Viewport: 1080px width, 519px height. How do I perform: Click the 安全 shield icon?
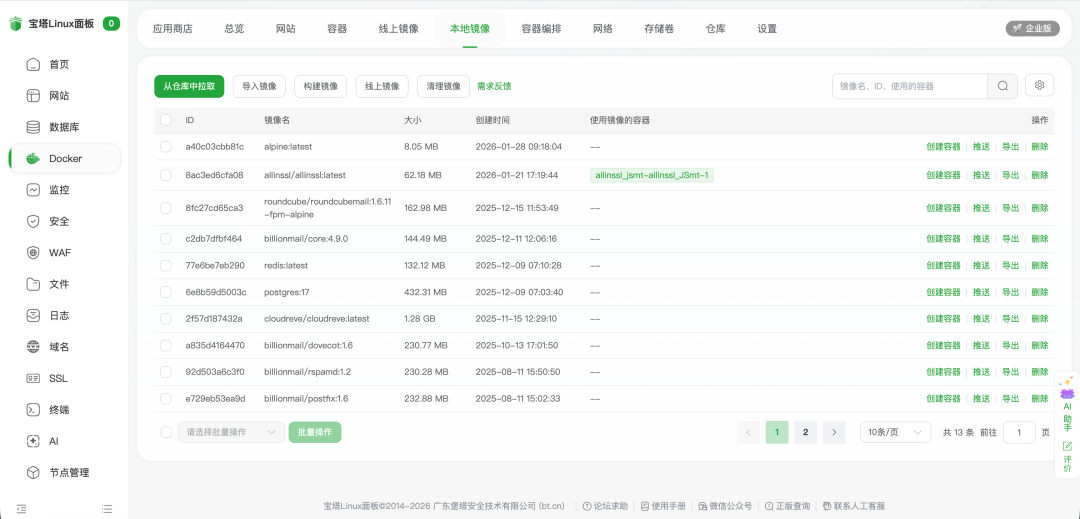click(x=33, y=222)
